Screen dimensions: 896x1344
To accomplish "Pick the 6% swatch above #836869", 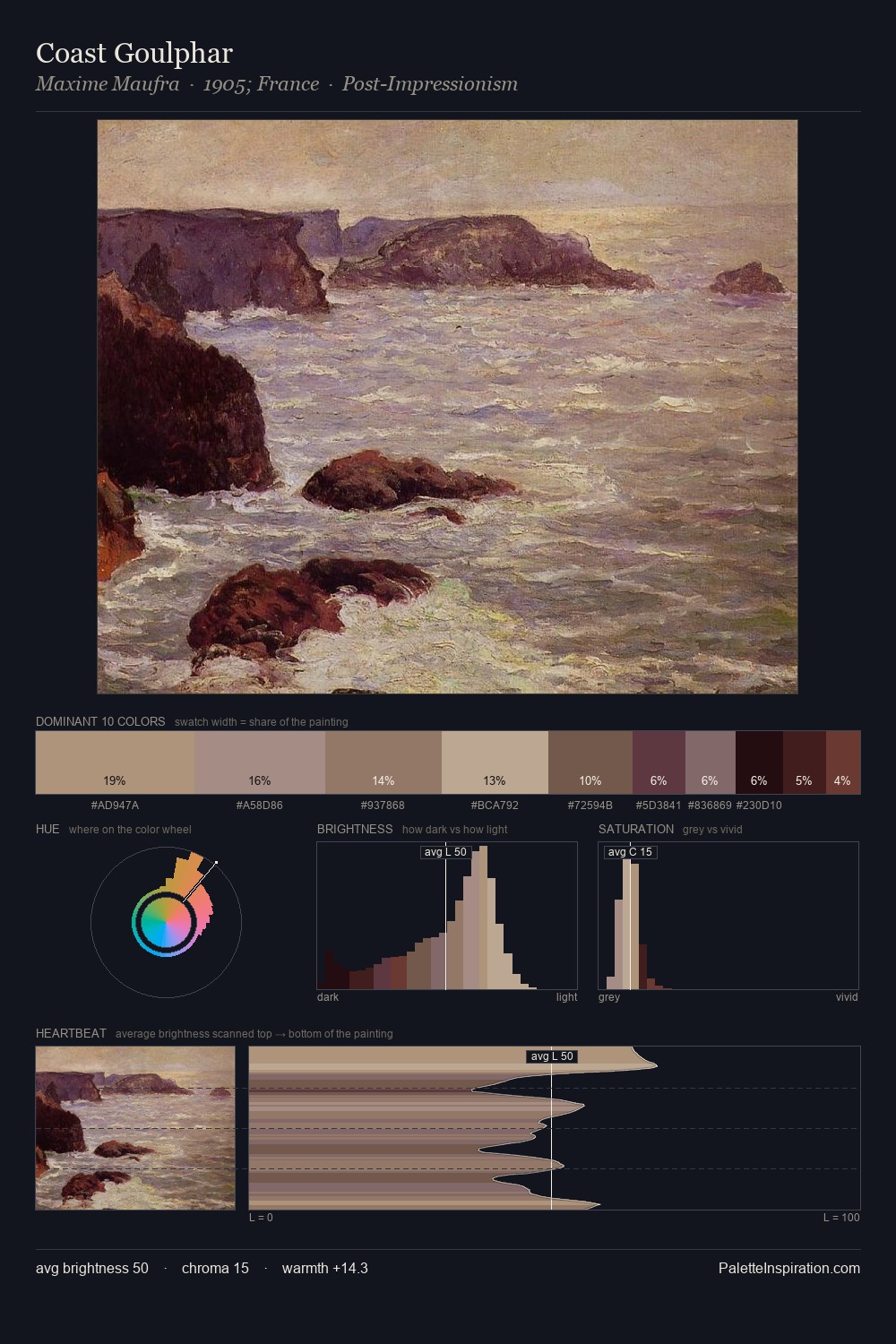I will point(711,762).
